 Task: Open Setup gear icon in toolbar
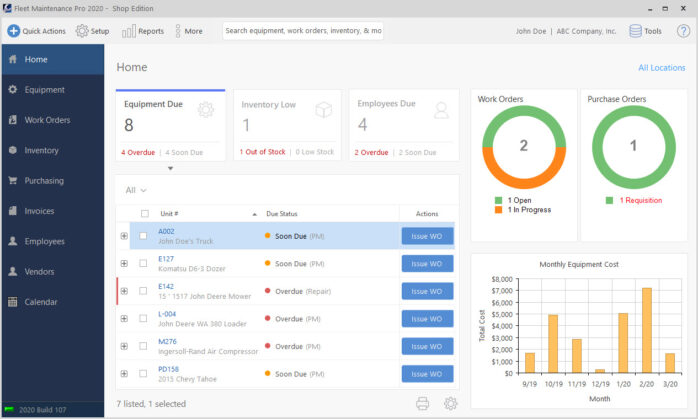82,31
